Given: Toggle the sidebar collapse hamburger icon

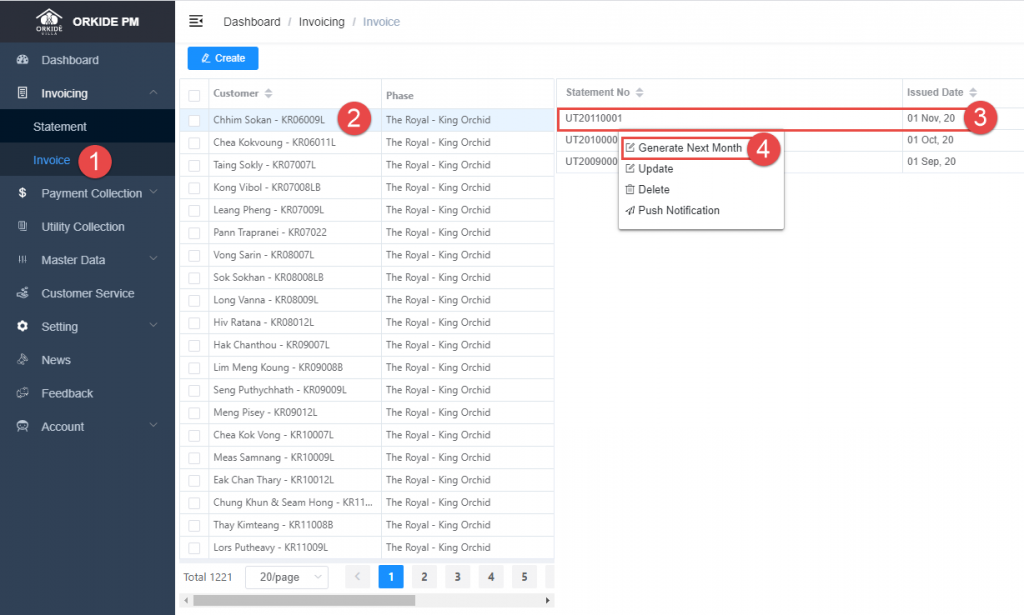Looking at the screenshot, I should pyautogui.click(x=196, y=21).
